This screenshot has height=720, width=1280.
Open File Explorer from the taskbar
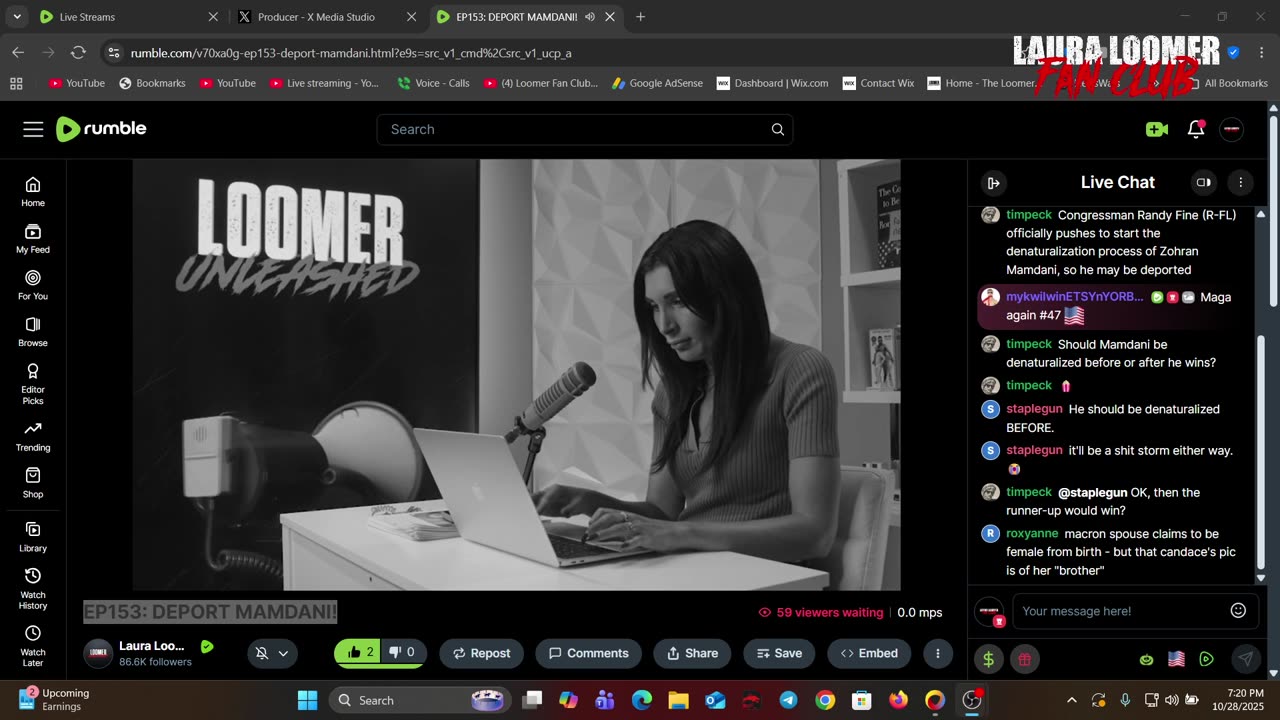(678, 700)
